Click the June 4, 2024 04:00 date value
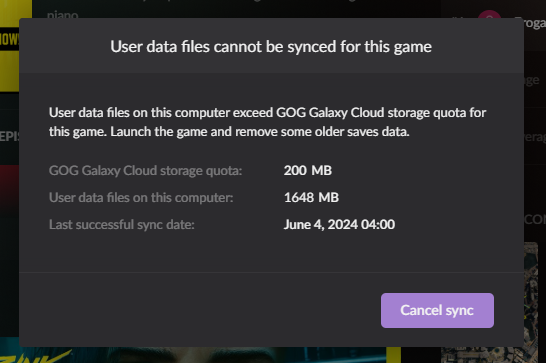The image size is (546, 363). (x=339, y=224)
